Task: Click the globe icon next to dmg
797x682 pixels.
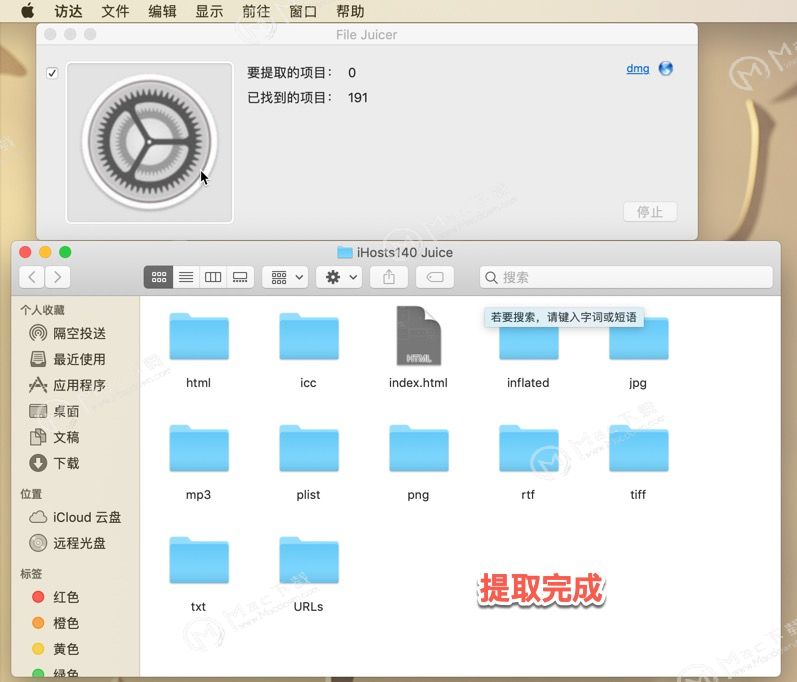Action: pos(665,68)
